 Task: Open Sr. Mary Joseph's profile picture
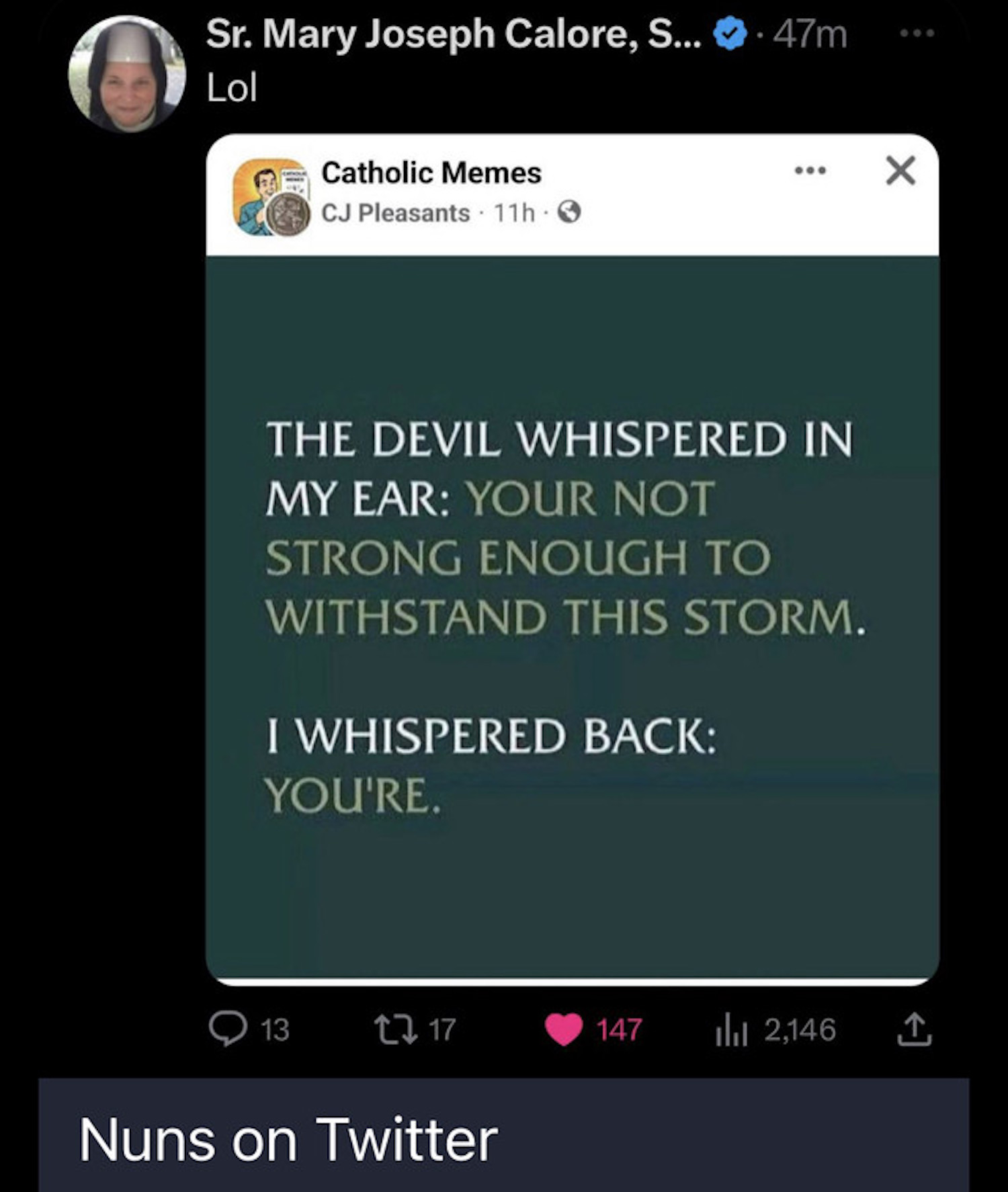click(127, 74)
